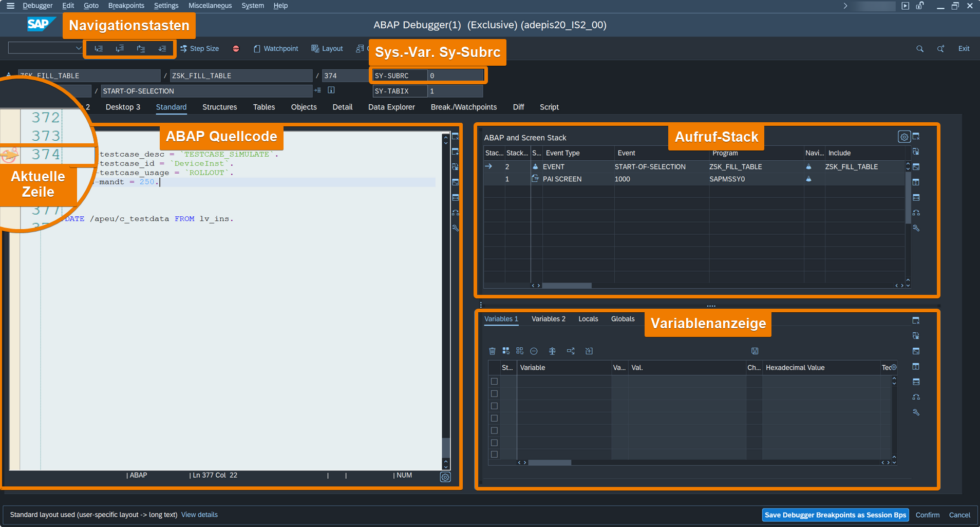980x527 pixels.
Task: Tick the fourth checkbox in variables table
Action: pyautogui.click(x=494, y=418)
